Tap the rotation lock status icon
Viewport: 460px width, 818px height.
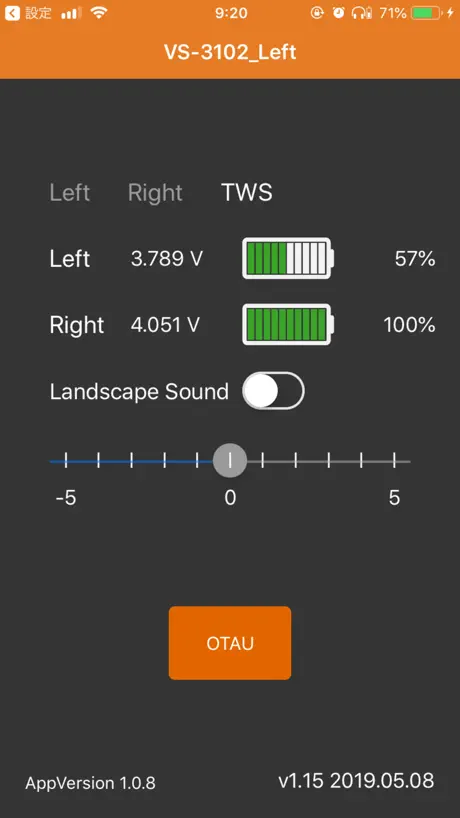[x=317, y=14]
